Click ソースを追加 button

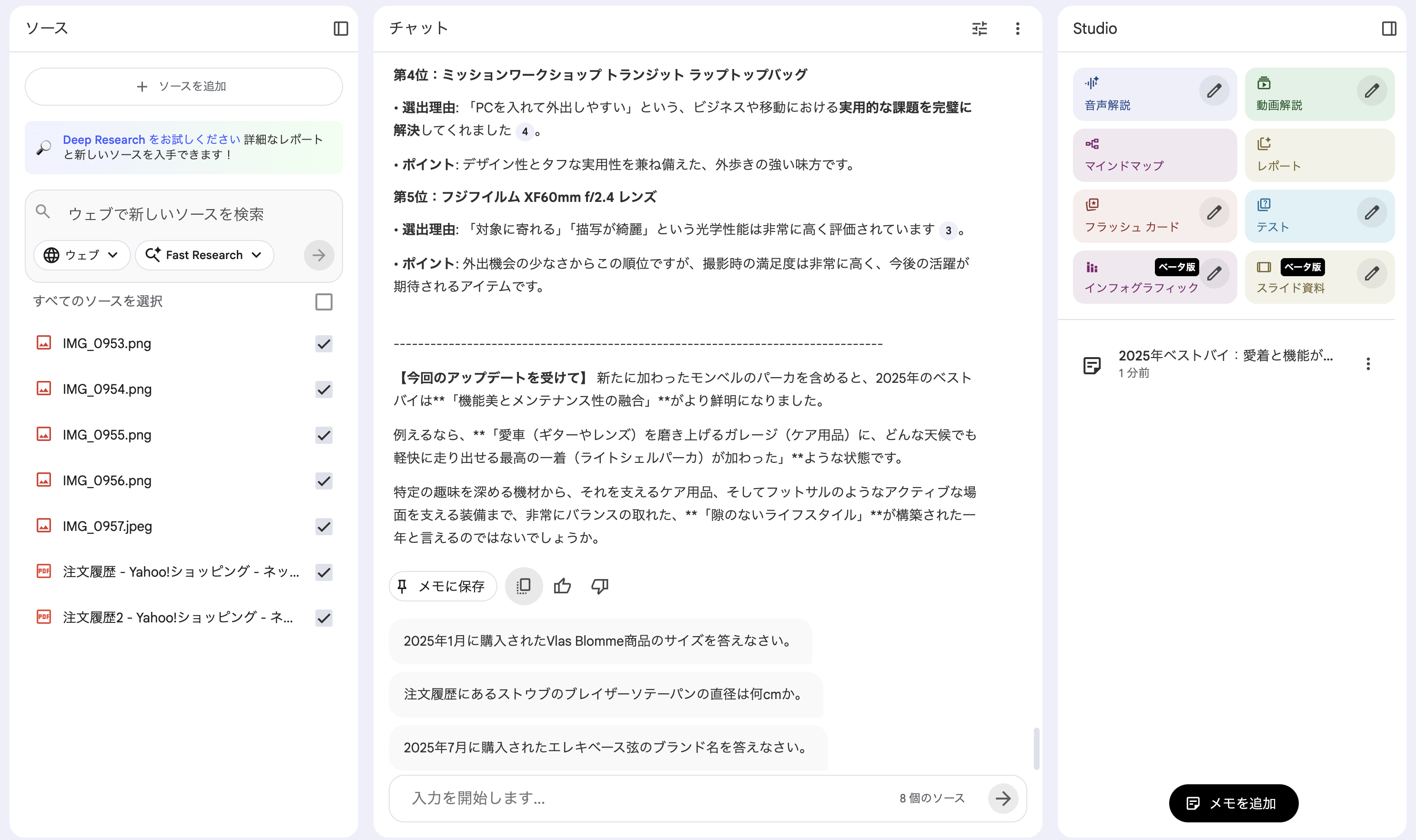(x=183, y=87)
